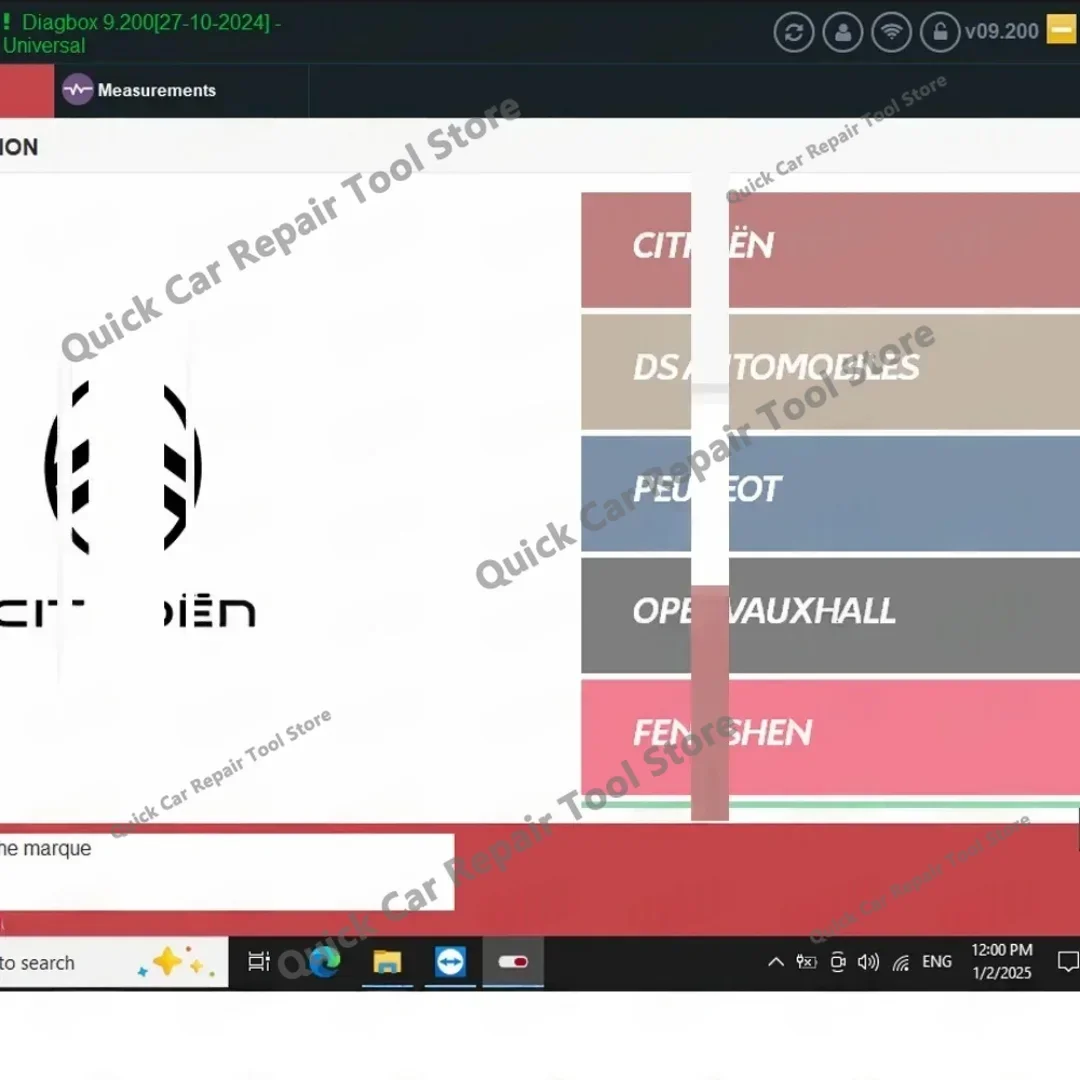This screenshot has width=1080, height=1080.
Task: Select the red tab left of Measurements
Action: [26, 90]
